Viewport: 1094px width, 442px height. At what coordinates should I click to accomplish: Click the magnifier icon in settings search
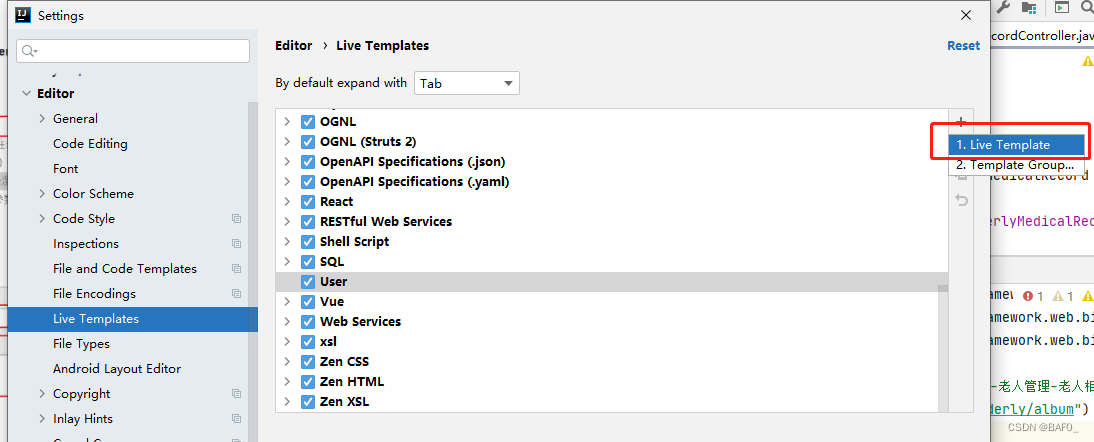(x=29, y=51)
